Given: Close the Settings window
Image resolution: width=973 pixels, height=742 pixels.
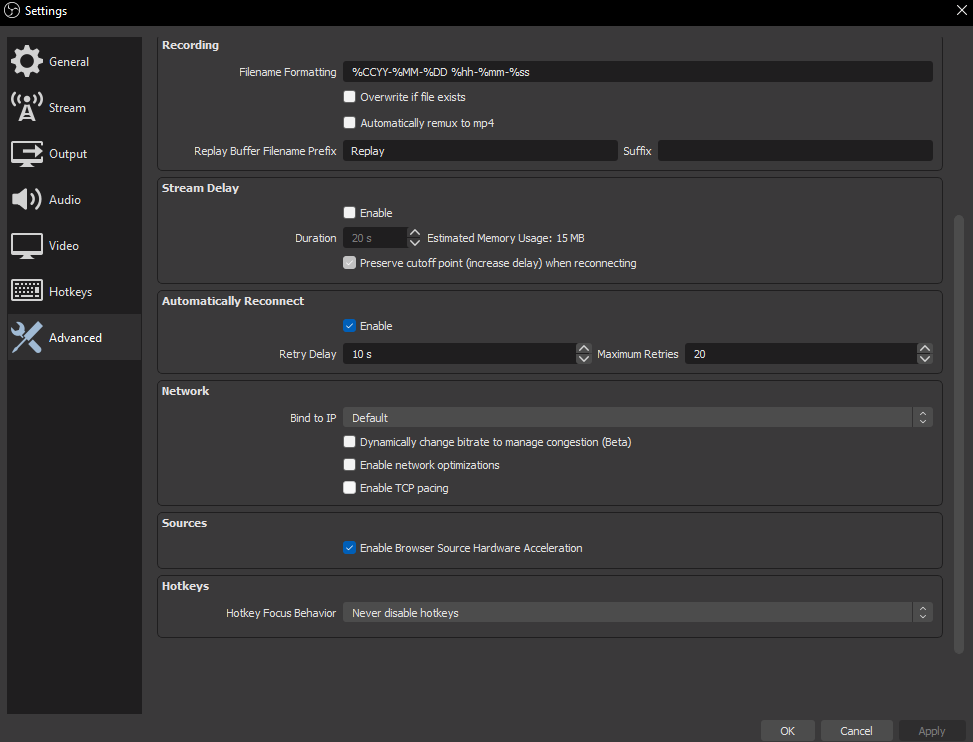Looking at the screenshot, I should tap(961, 11).
